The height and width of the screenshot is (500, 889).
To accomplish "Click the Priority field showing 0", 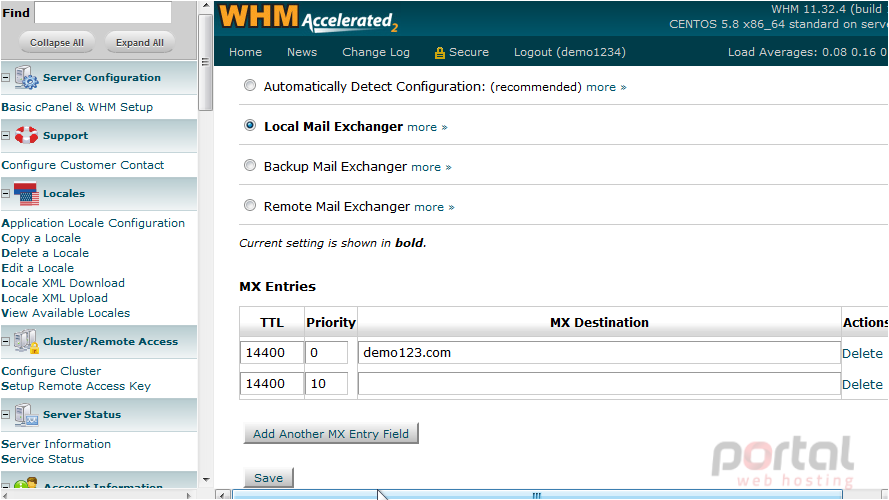I will pos(327,353).
